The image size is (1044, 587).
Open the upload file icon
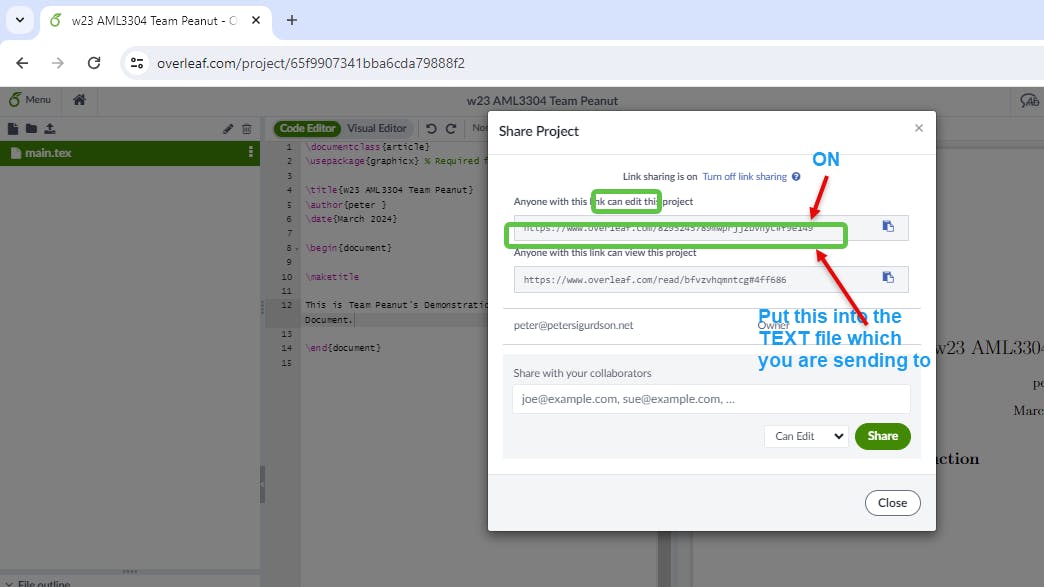(x=50, y=128)
